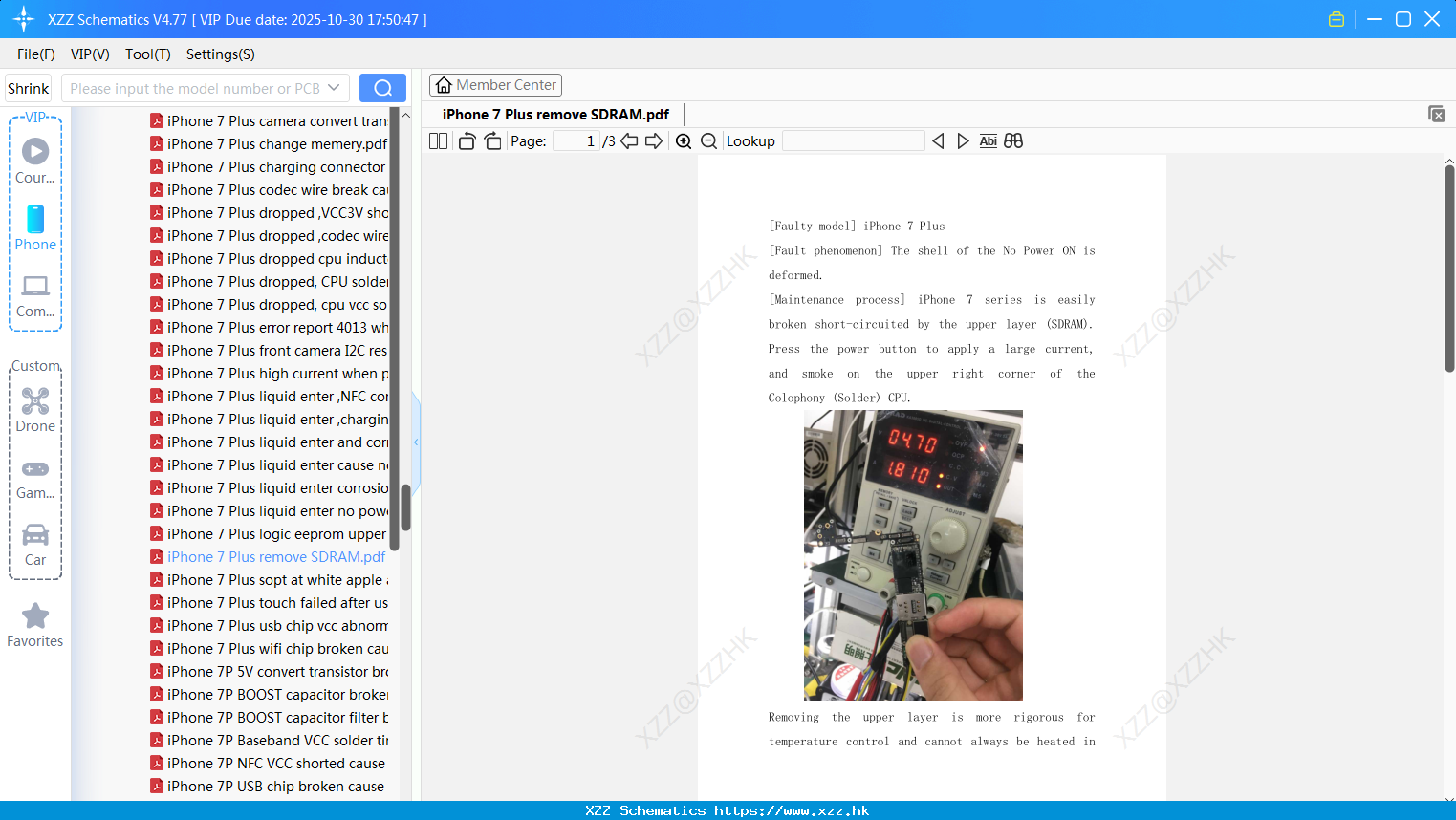
Task: Select the Computer category in sidebar
Action: 35,296
